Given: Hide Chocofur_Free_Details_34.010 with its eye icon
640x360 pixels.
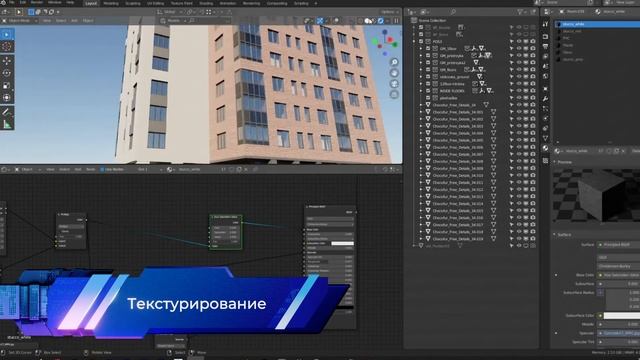Looking at the screenshot, I should click(519, 175).
